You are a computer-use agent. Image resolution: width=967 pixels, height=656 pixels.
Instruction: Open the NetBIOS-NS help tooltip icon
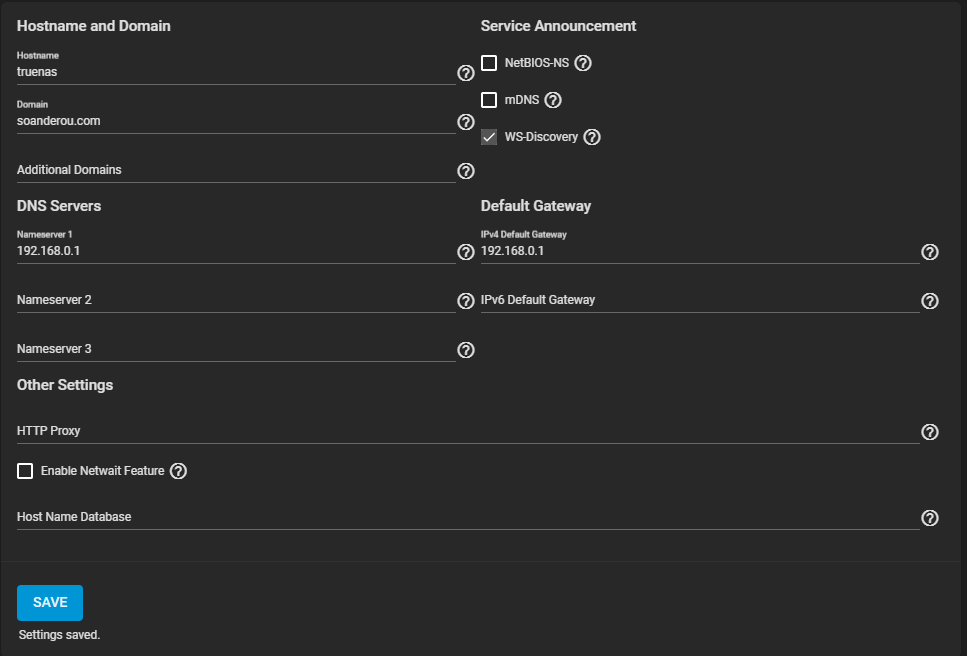pyautogui.click(x=584, y=63)
